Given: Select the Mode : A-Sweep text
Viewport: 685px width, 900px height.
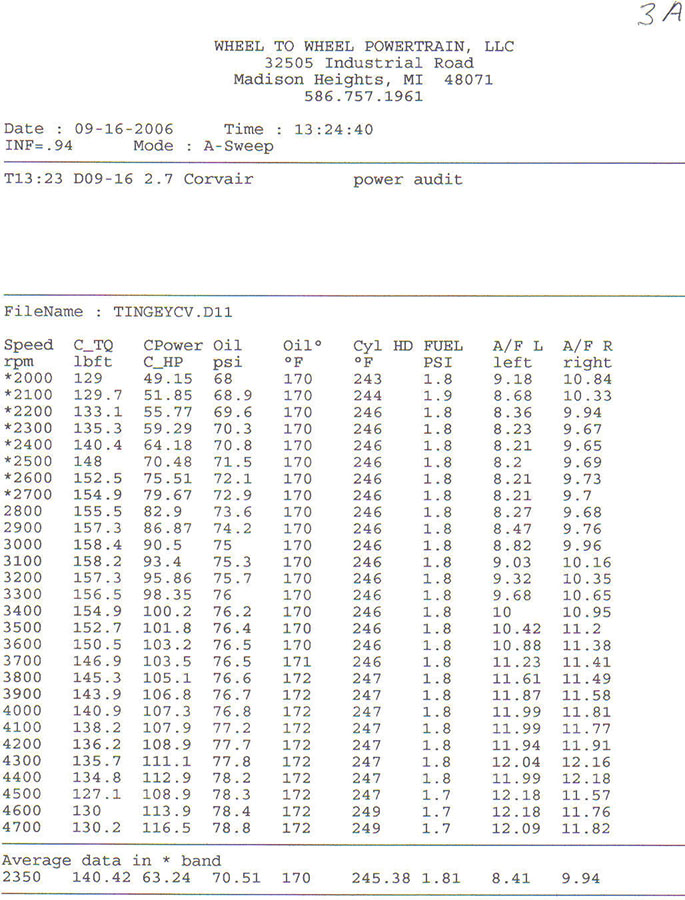Looking at the screenshot, I should (x=203, y=146).
